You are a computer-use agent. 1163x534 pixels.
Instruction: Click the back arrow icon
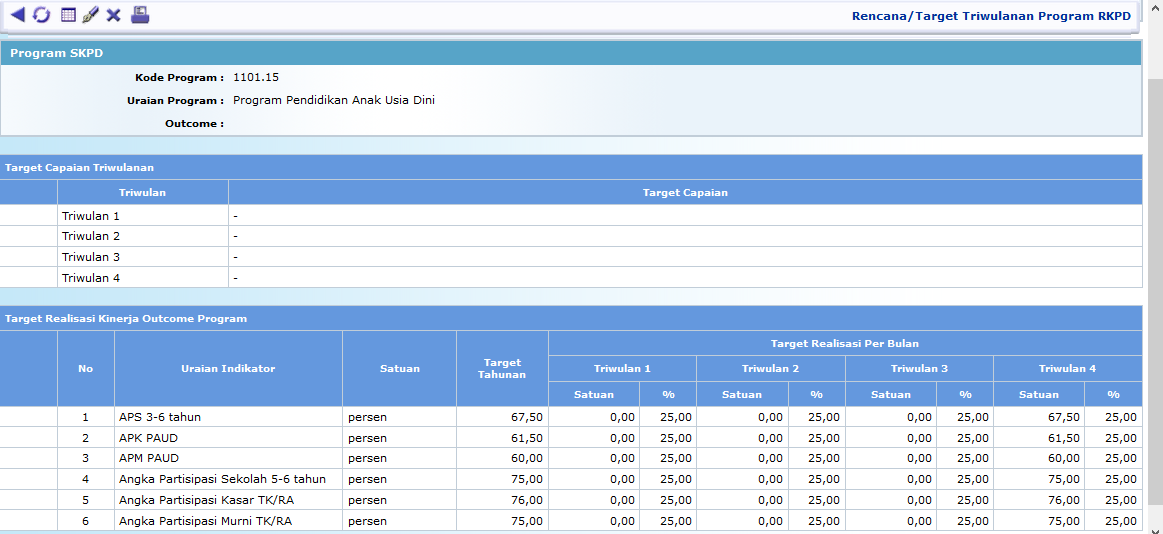pos(17,15)
